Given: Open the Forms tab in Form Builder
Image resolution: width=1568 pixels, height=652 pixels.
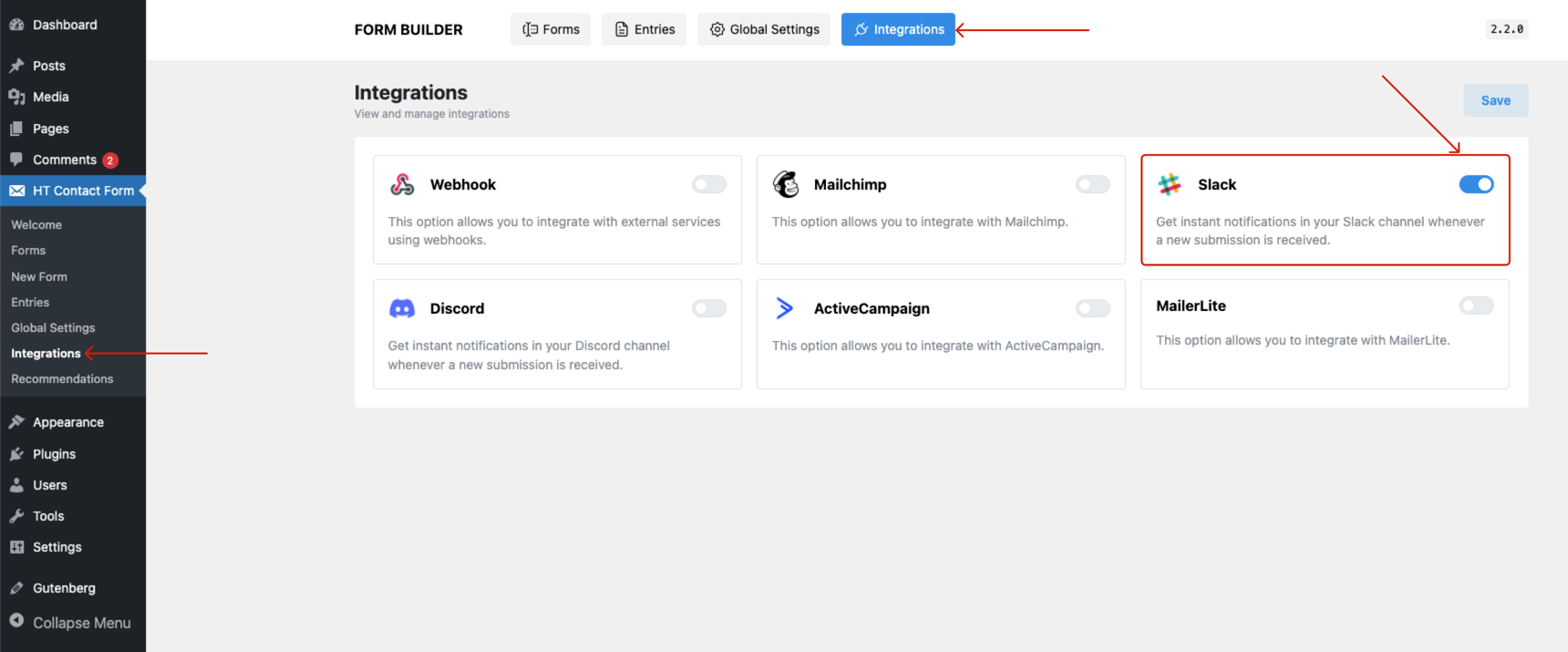Looking at the screenshot, I should [551, 29].
